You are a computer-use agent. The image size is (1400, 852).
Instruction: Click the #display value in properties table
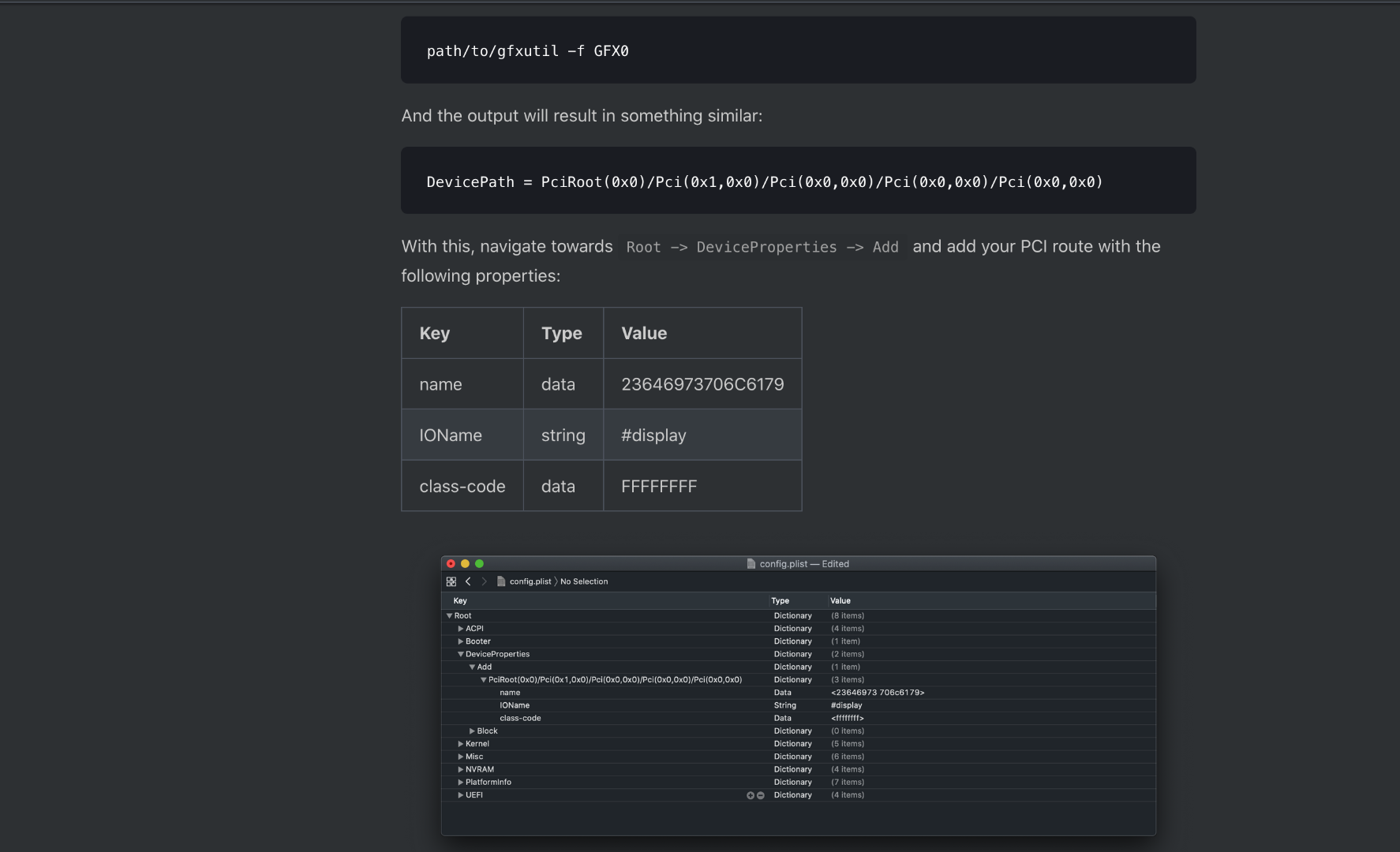[x=653, y=435]
